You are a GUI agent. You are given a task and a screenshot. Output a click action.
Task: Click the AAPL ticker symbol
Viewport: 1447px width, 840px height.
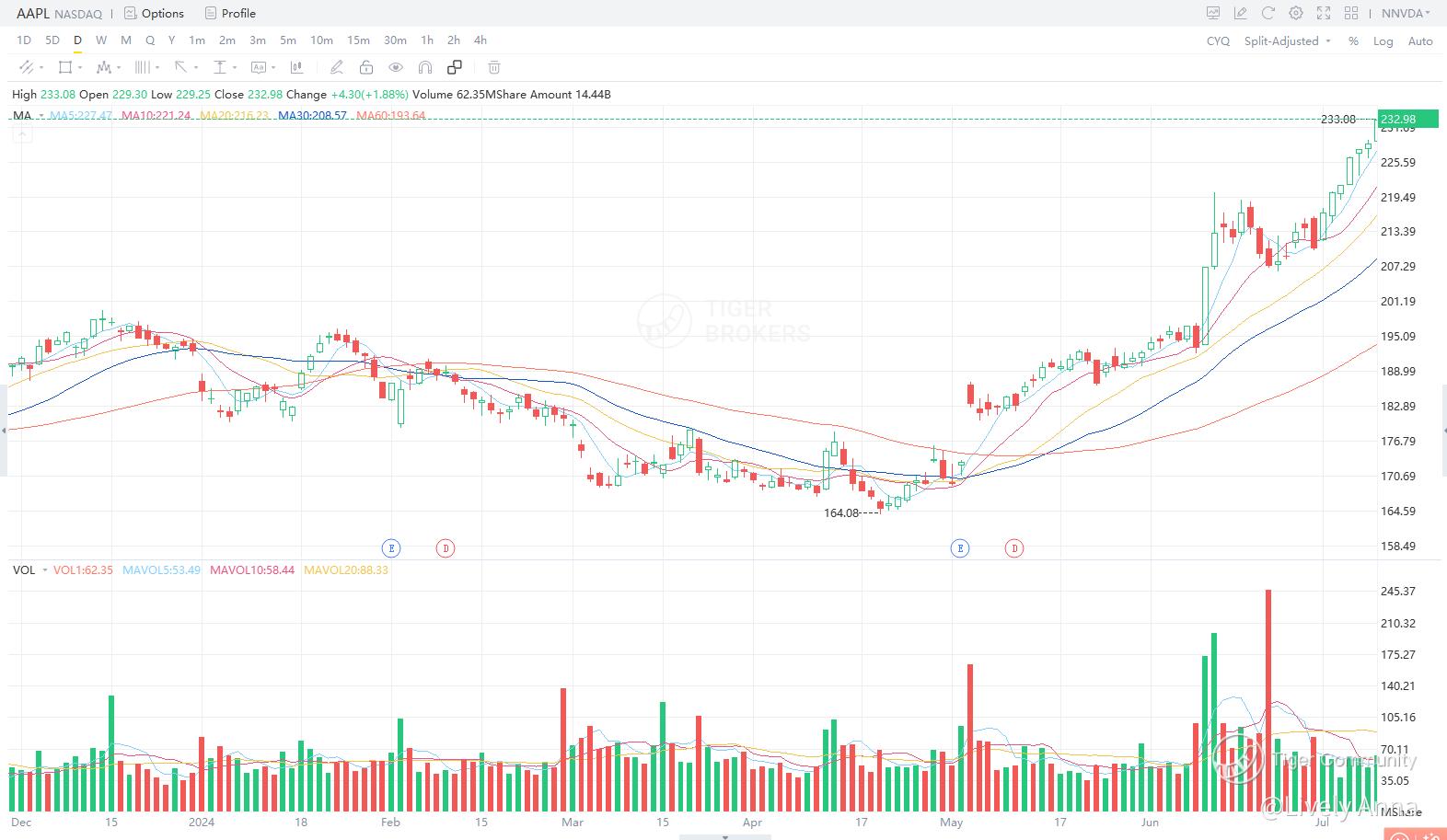click(33, 13)
